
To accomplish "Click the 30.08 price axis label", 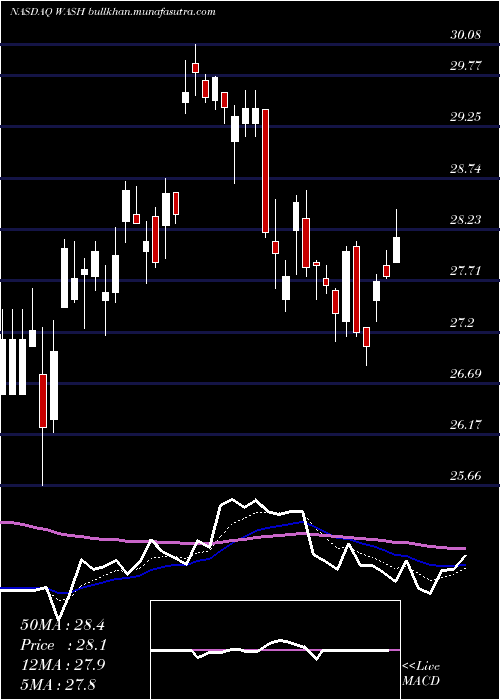I will pos(466,35).
